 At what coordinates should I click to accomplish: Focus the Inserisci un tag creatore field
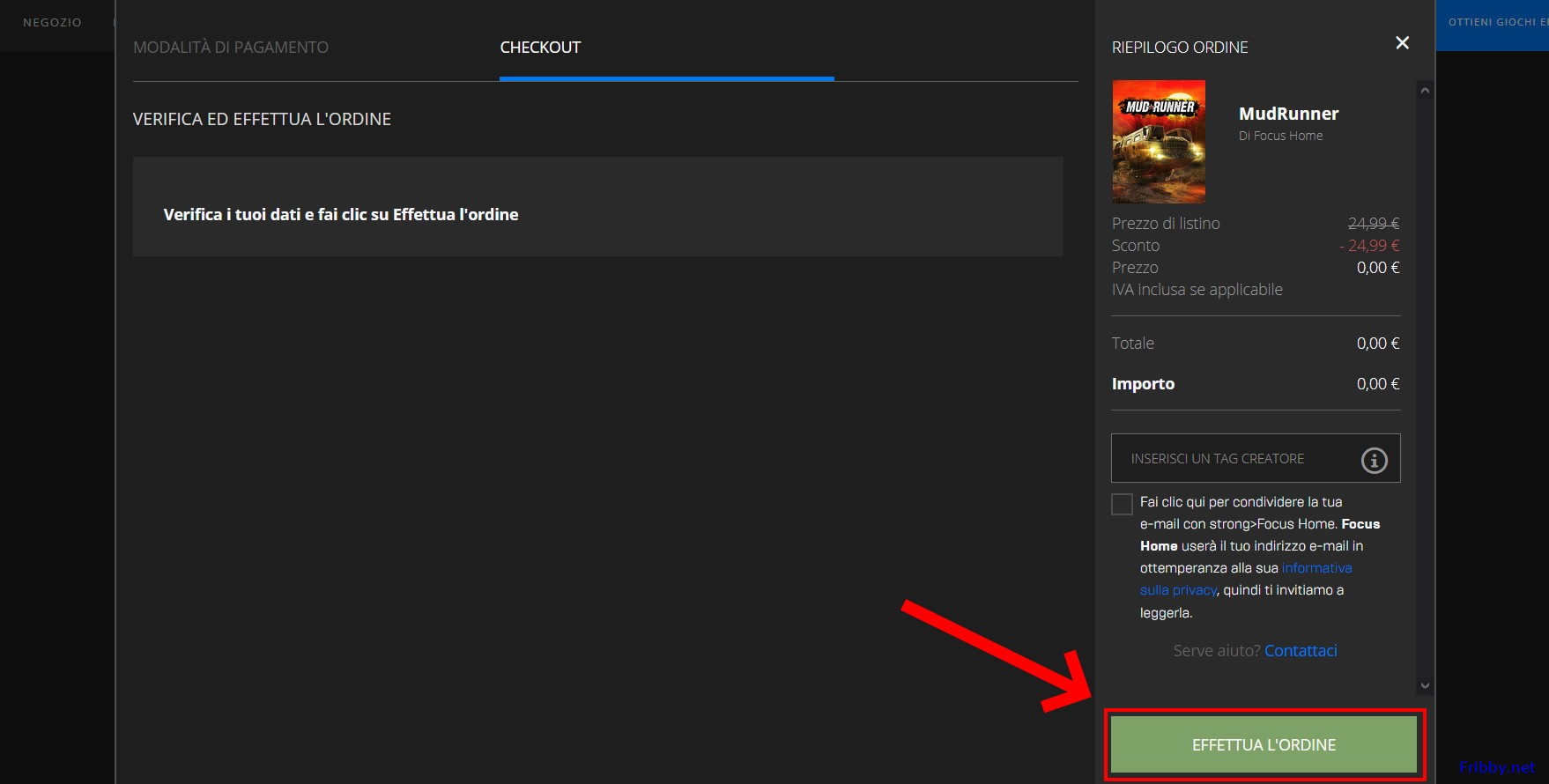[x=1234, y=459]
